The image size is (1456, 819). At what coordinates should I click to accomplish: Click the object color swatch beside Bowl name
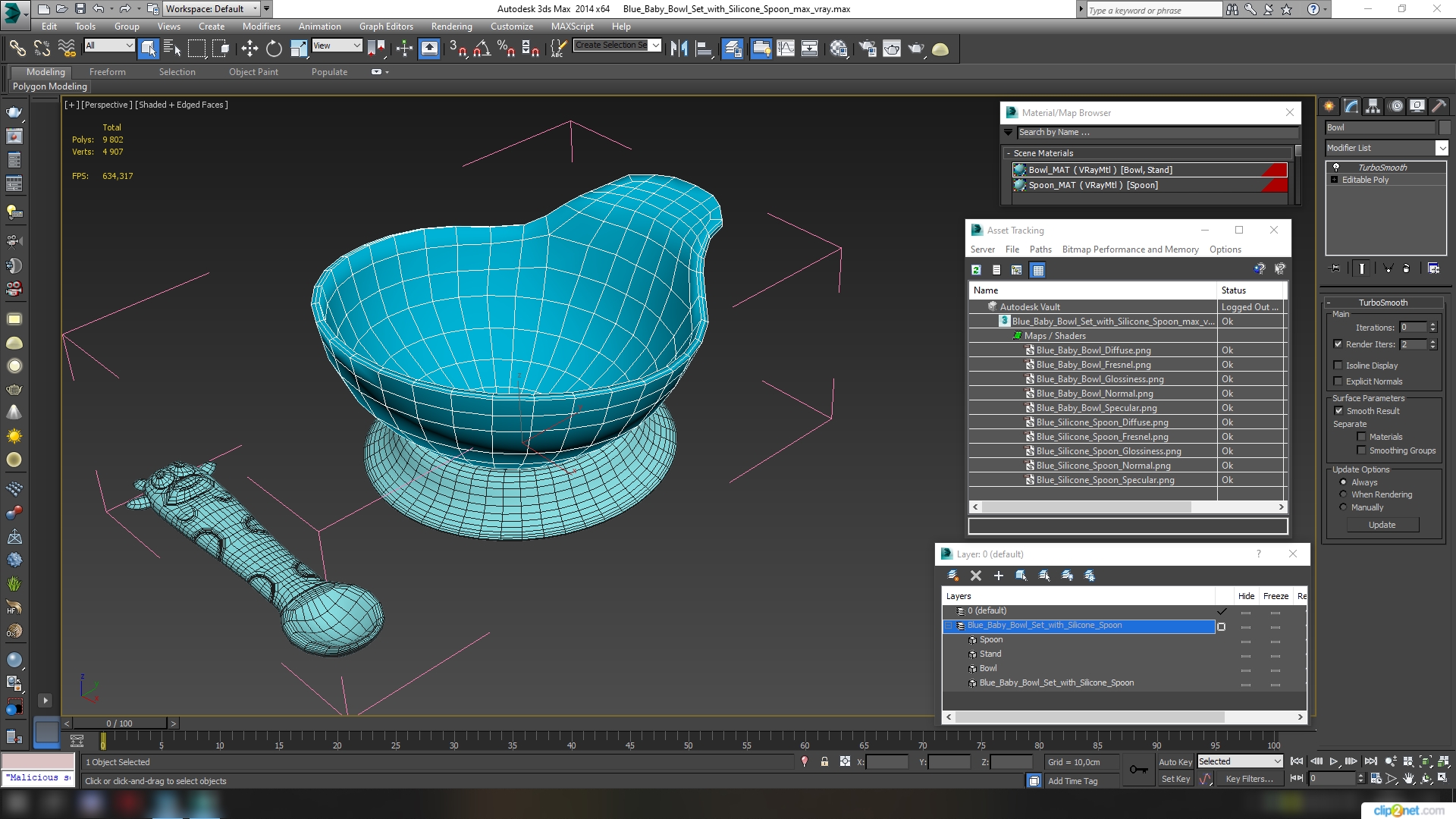1444,127
